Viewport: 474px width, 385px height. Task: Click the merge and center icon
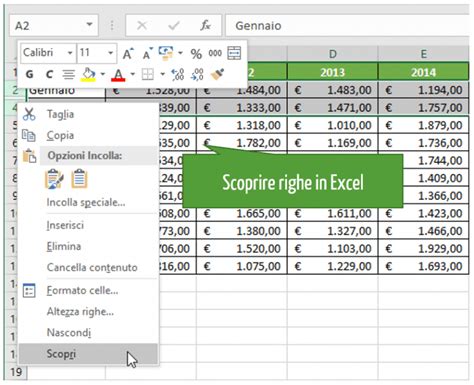click(234, 53)
